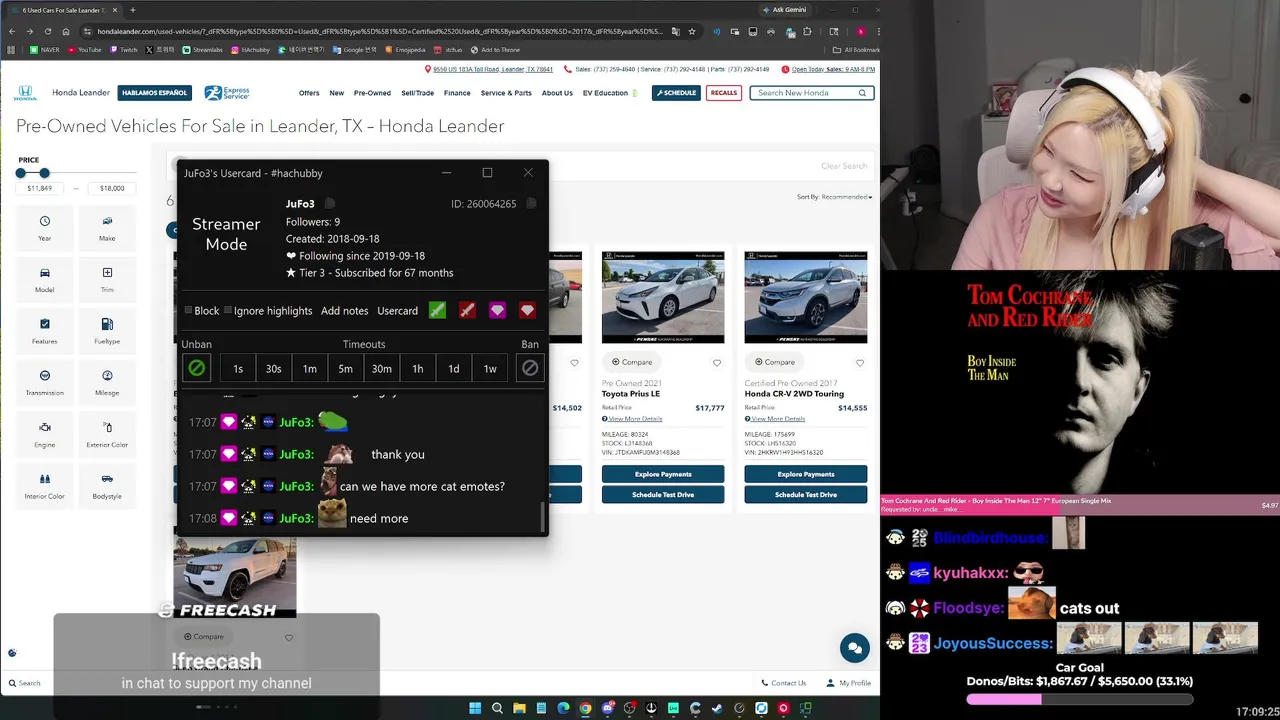Open Steam from the taskbar

[717, 708]
